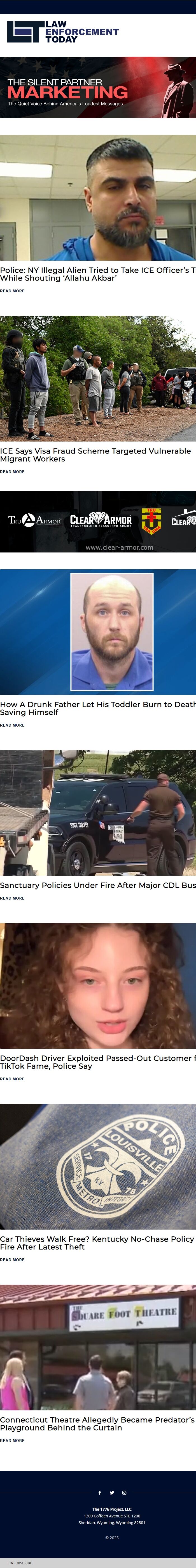Image resolution: width=196 pixels, height=1568 pixels.
Task: Select Read More under Visa Fraud story
Action: tap(12, 472)
